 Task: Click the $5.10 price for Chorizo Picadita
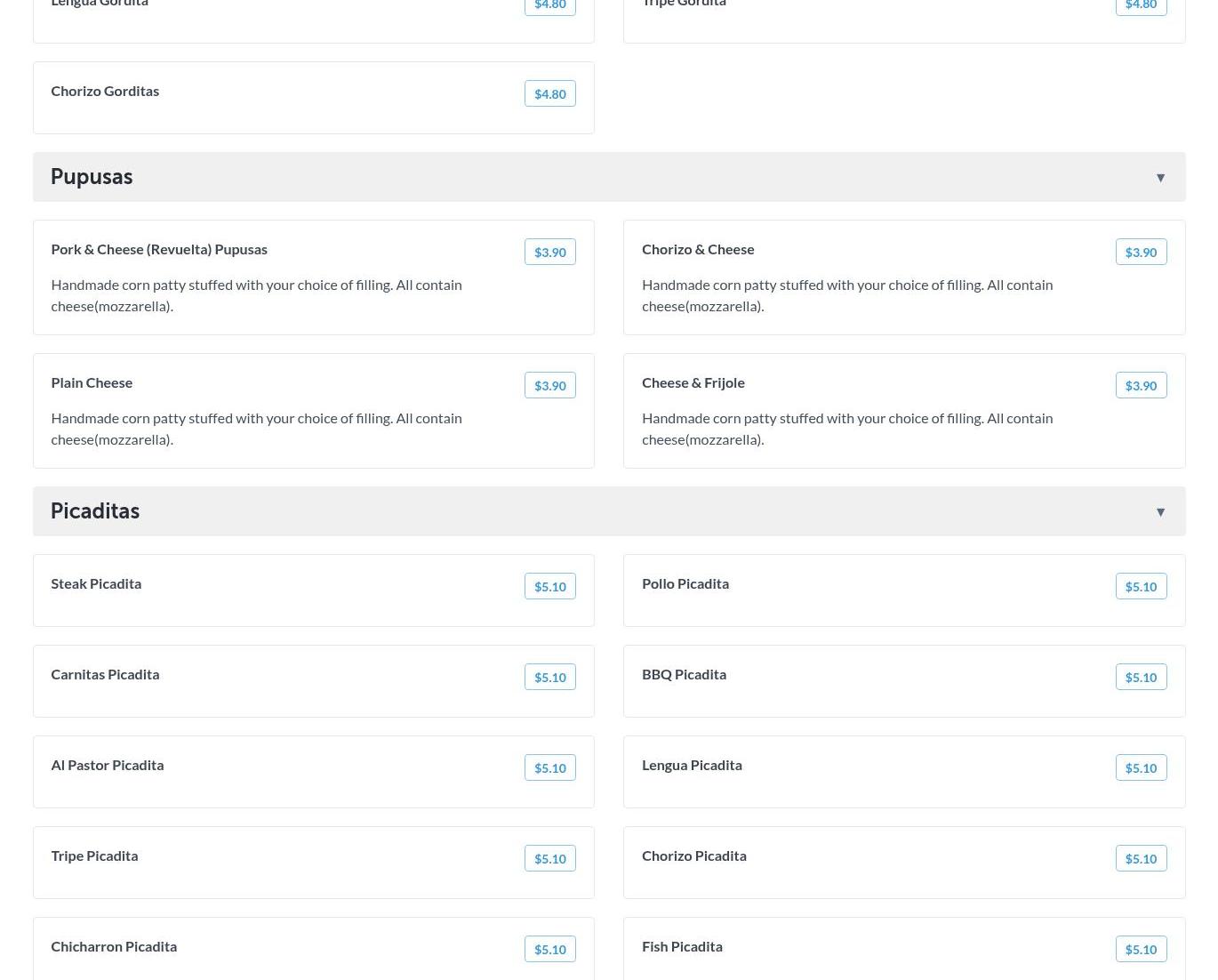tap(1142, 858)
